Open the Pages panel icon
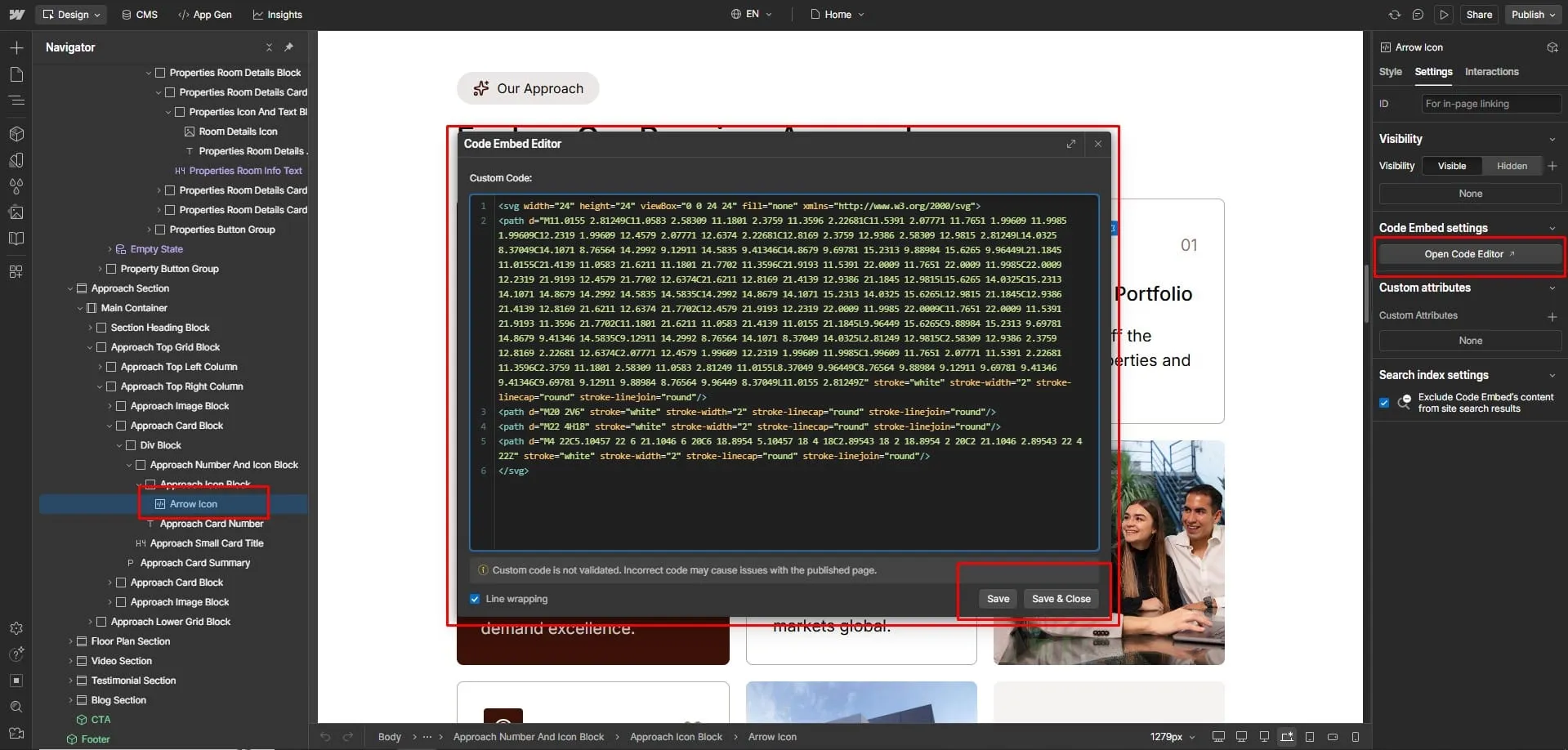 (x=16, y=75)
